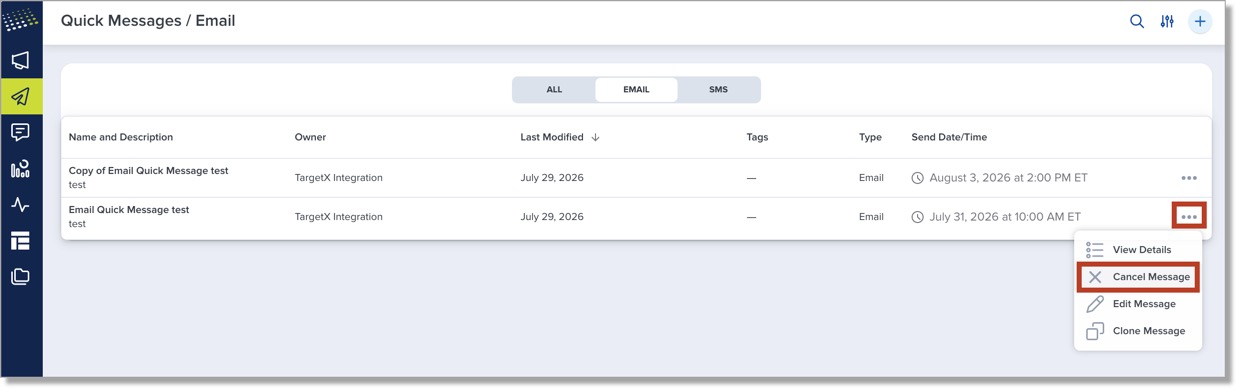Open the filter sliders icon
Viewport: 1236px width, 388px height.
pyautogui.click(x=1167, y=21)
